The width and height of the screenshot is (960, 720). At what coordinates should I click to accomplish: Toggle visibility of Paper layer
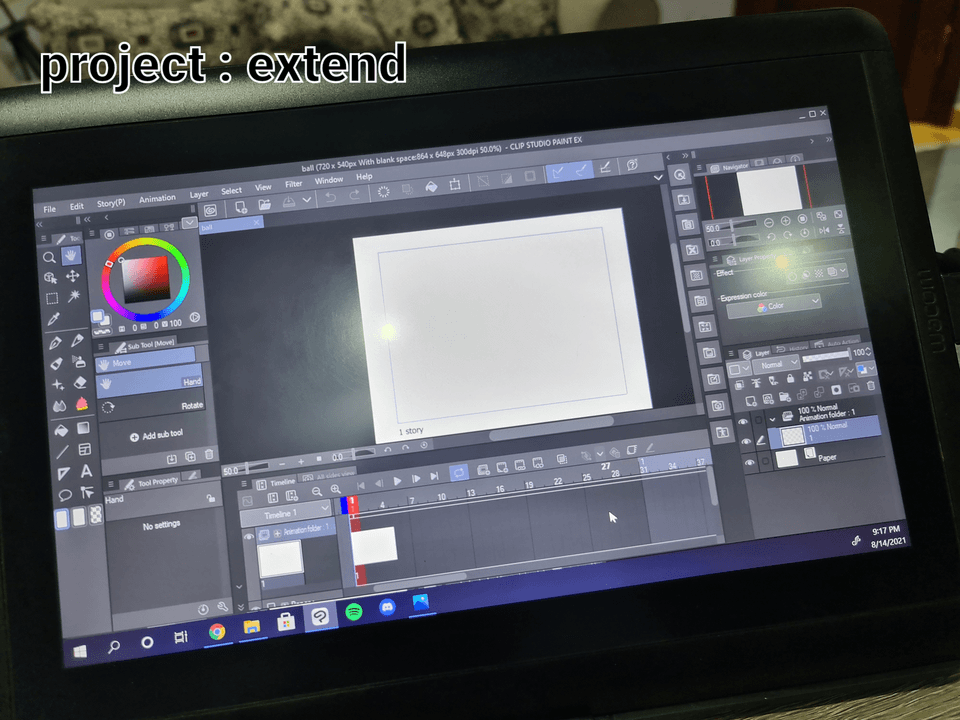click(749, 463)
